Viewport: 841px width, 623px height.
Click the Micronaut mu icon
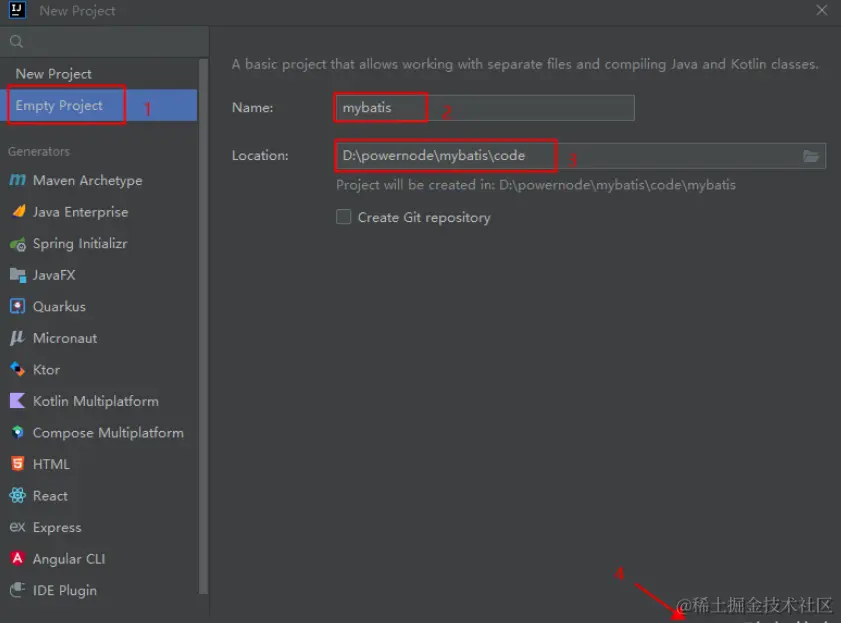tap(17, 338)
